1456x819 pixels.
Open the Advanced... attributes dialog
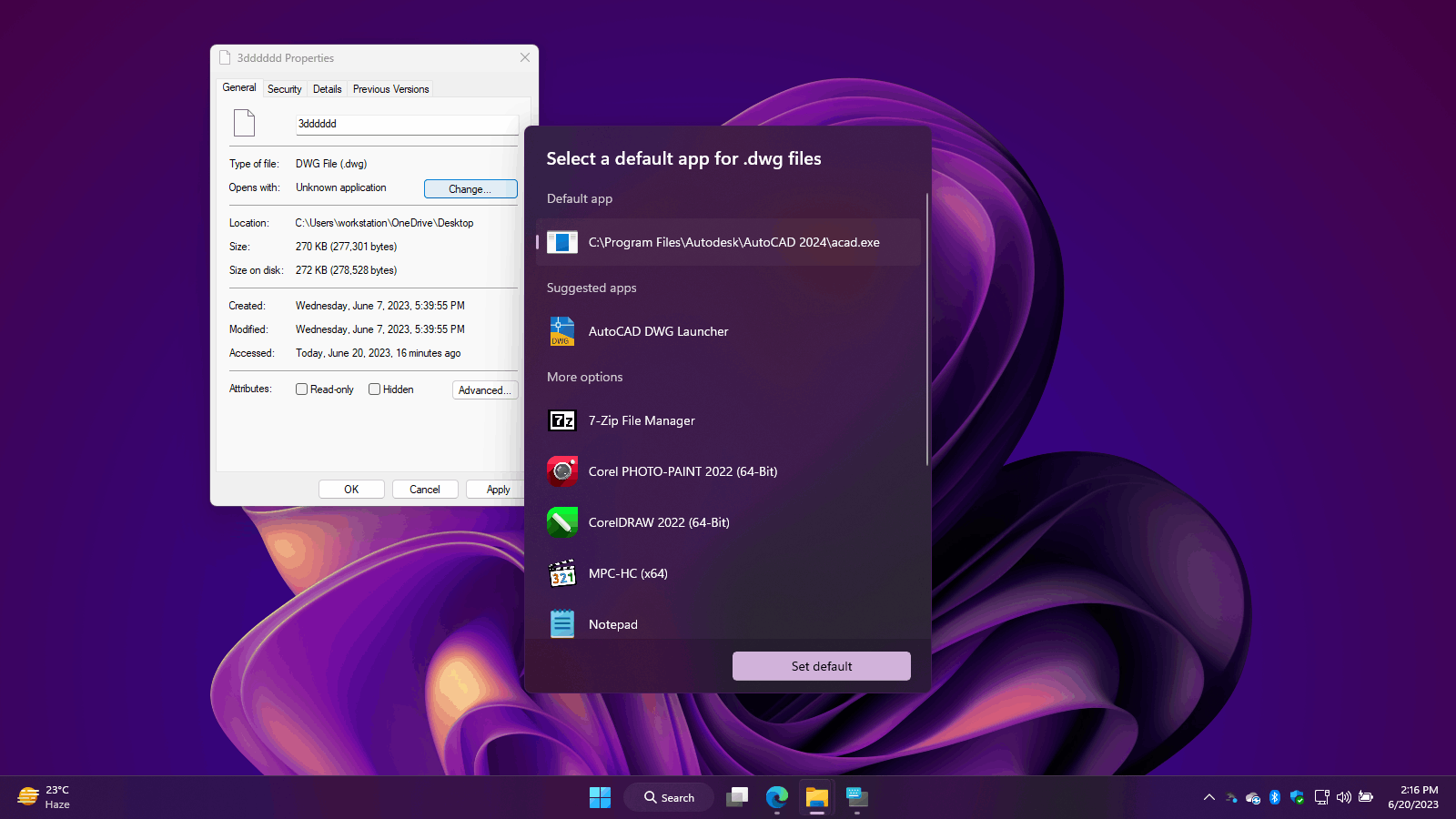485,390
